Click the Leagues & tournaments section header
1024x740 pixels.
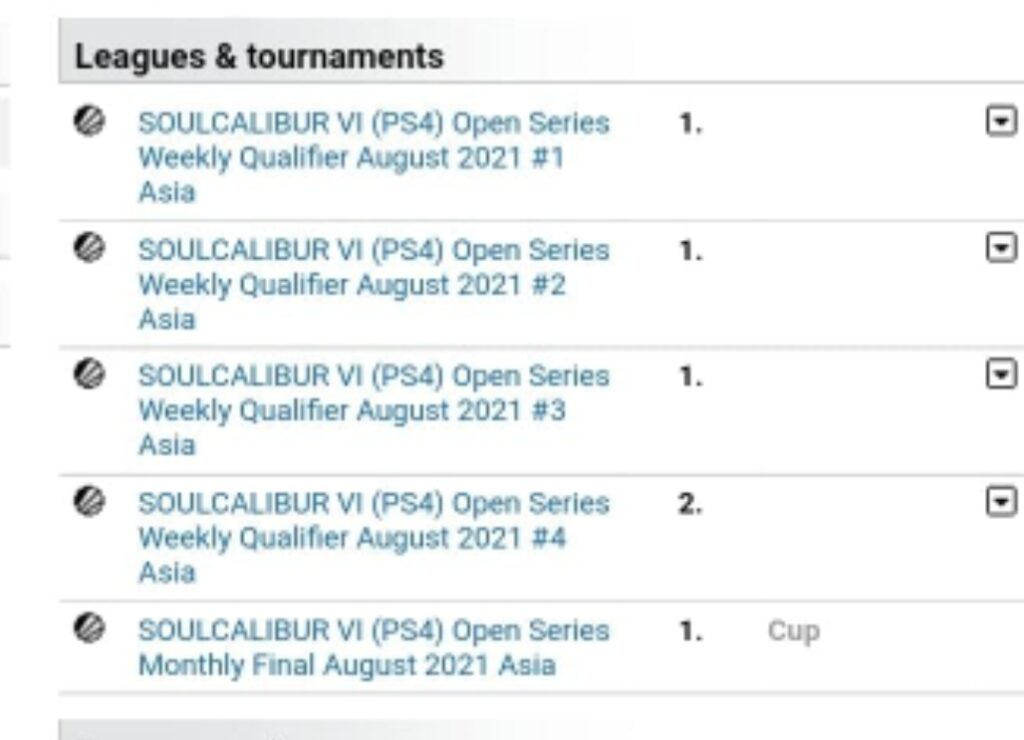pyautogui.click(x=259, y=56)
